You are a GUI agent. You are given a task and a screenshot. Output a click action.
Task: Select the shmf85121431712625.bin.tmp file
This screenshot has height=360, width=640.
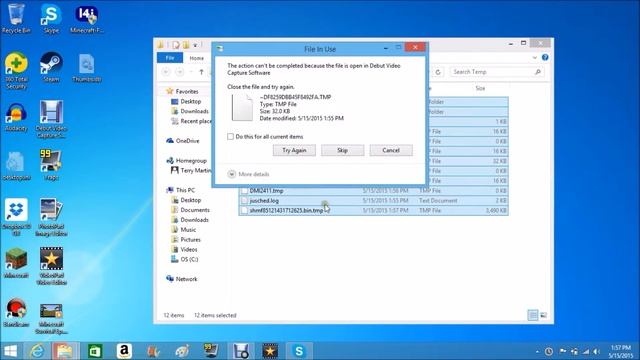(x=286, y=210)
